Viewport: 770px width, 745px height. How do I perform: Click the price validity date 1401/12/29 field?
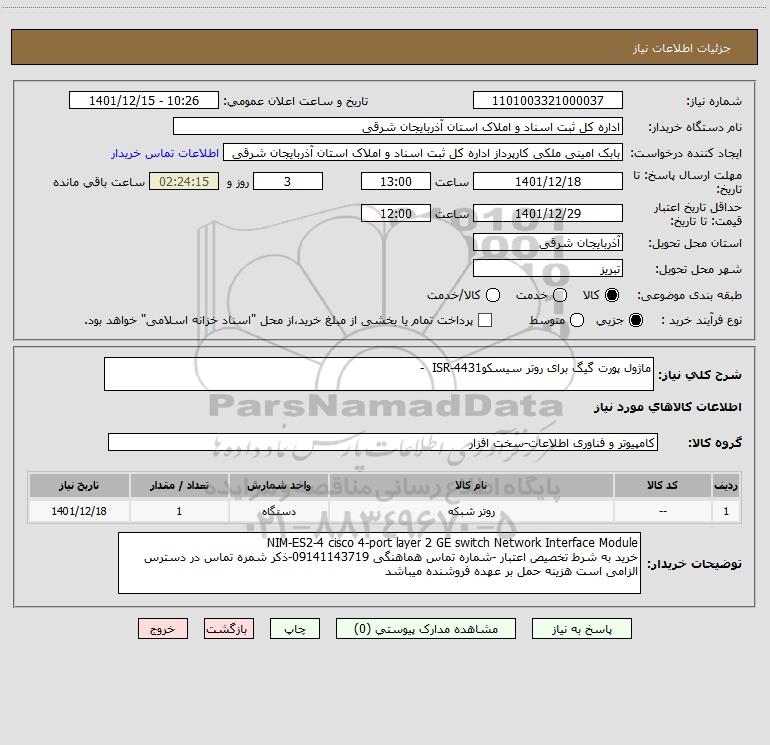click(x=548, y=213)
